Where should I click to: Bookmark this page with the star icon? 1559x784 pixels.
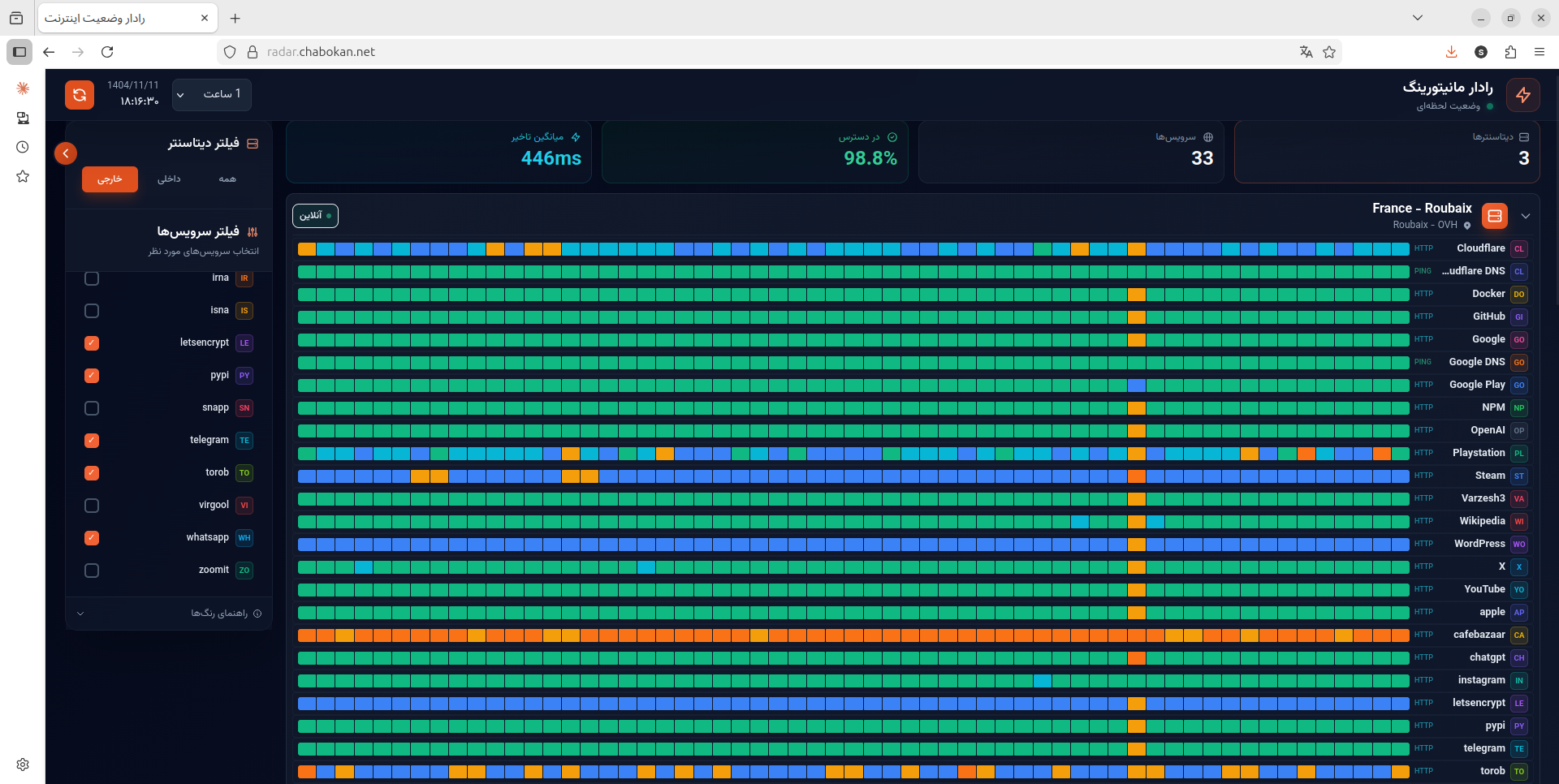1329,52
